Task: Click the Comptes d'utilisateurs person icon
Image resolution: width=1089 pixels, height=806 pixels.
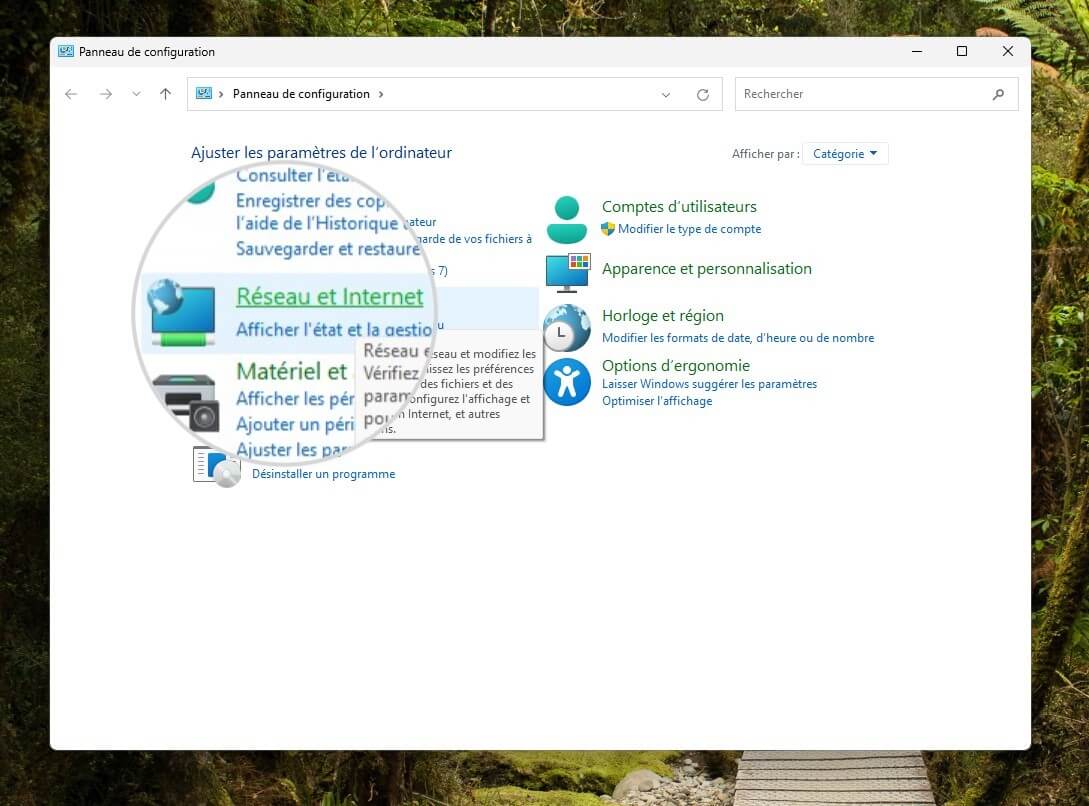Action: click(567, 219)
